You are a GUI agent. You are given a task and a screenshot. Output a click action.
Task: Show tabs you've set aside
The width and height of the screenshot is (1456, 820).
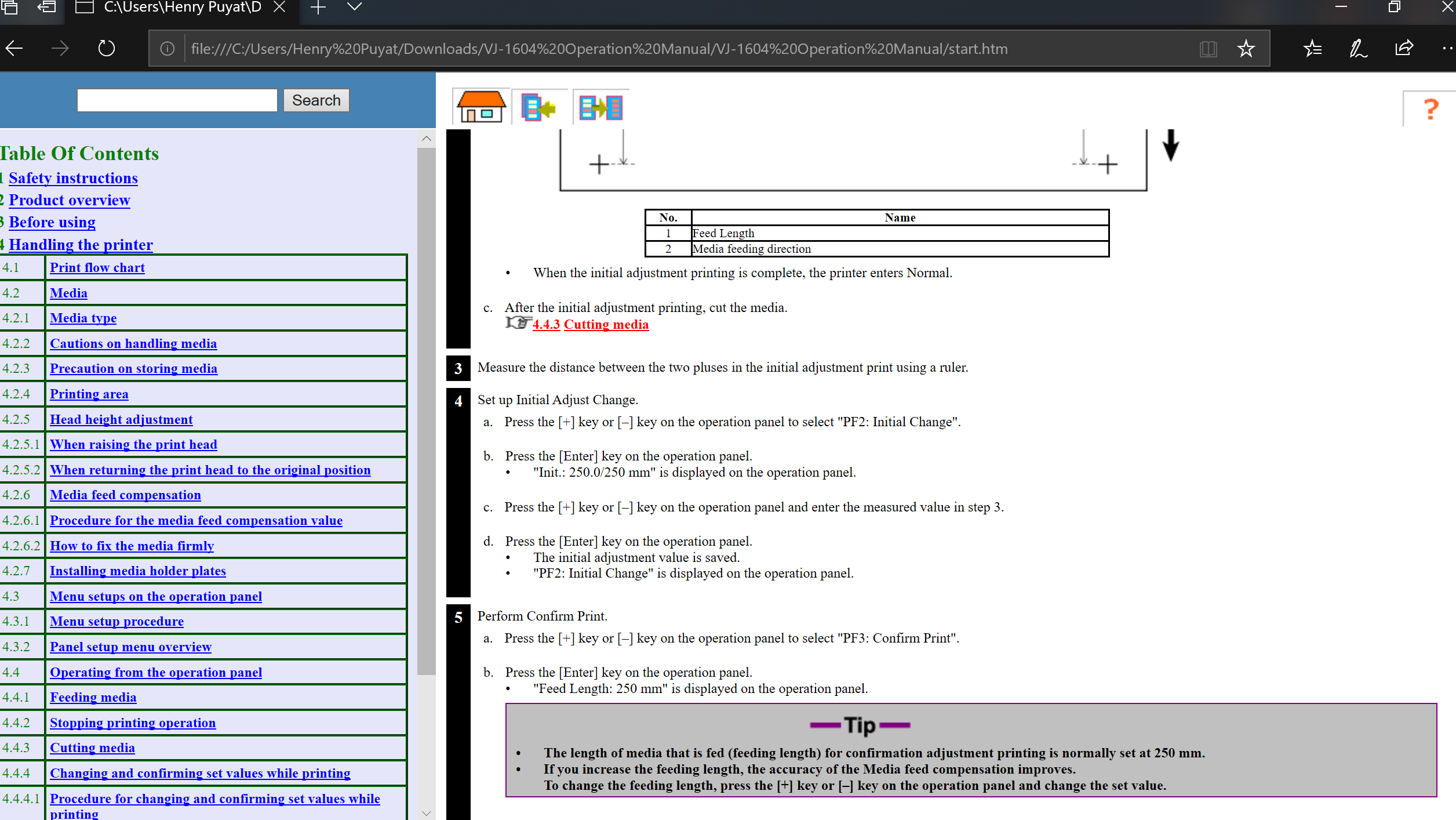click(x=9, y=7)
